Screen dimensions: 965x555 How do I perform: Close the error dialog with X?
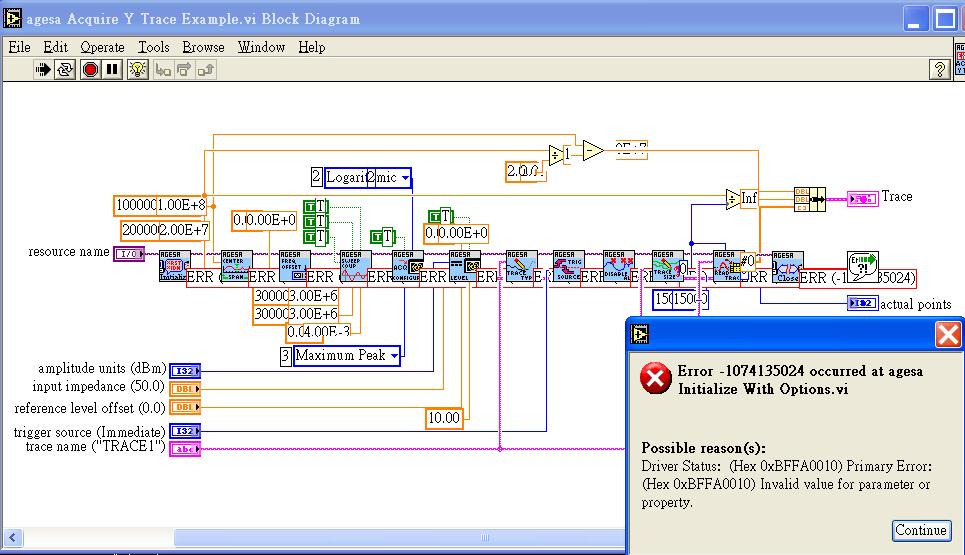947,334
